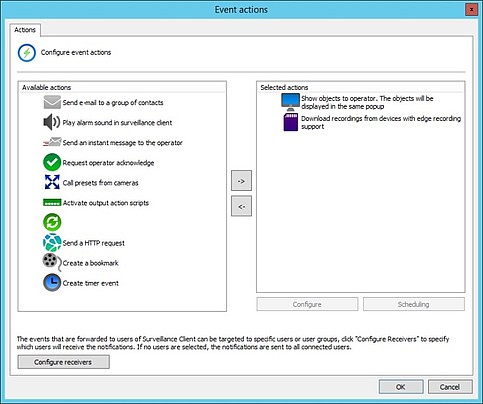483x404 pixels.
Task: Click the blue clock timer event icon
Action: (x=52, y=283)
